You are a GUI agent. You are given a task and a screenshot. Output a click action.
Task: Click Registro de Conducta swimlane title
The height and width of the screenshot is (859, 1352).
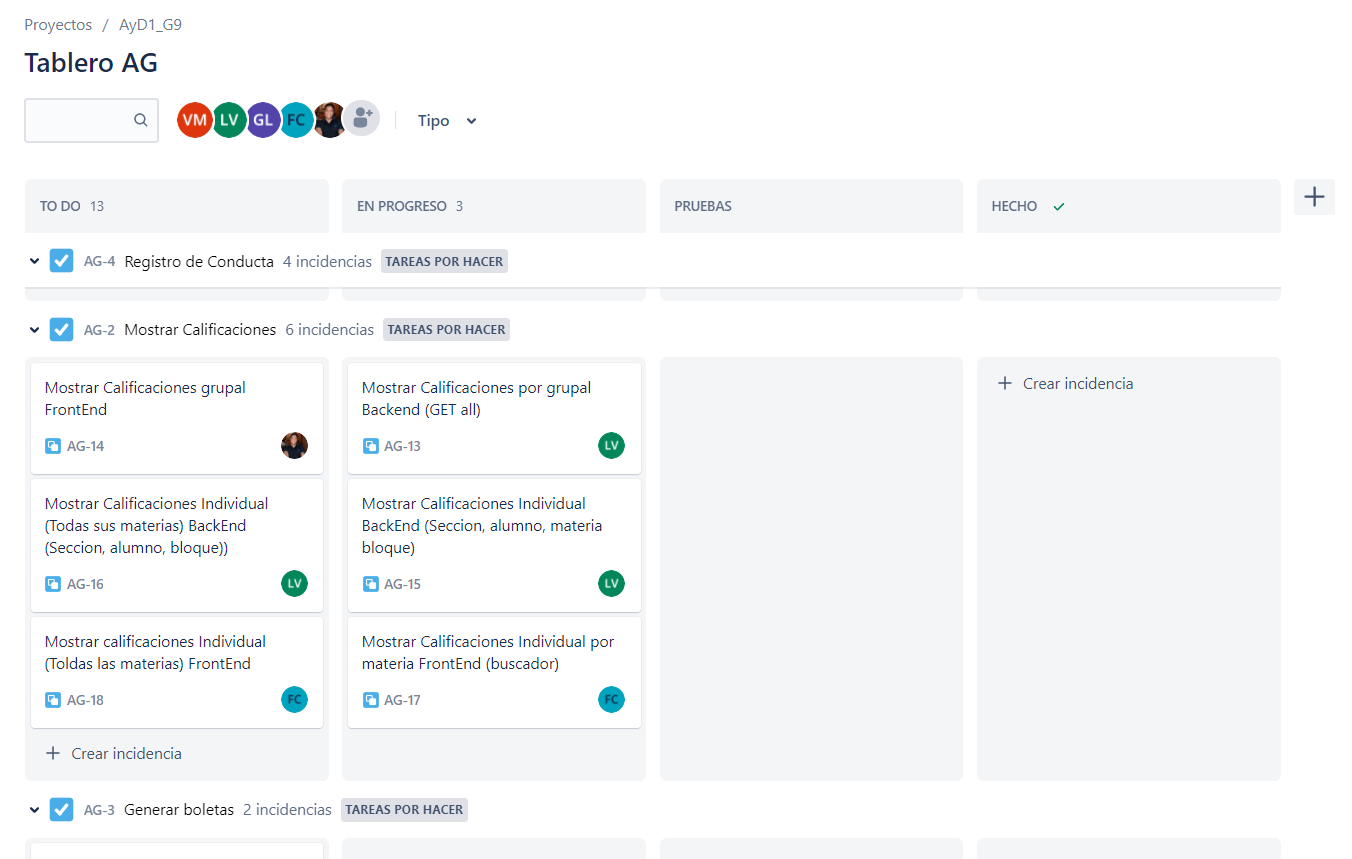click(x=199, y=262)
